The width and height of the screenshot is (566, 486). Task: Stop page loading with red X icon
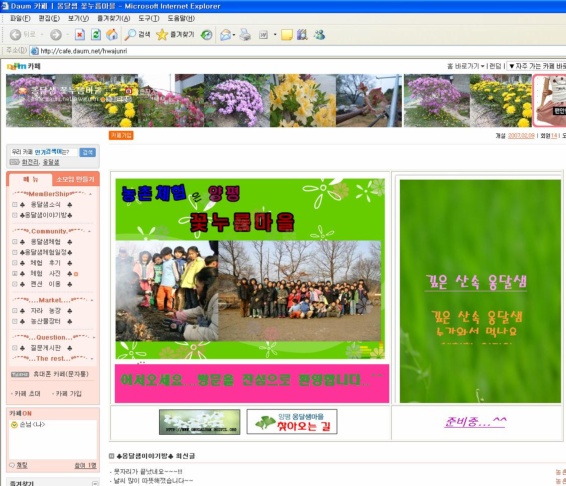(x=80, y=35)
